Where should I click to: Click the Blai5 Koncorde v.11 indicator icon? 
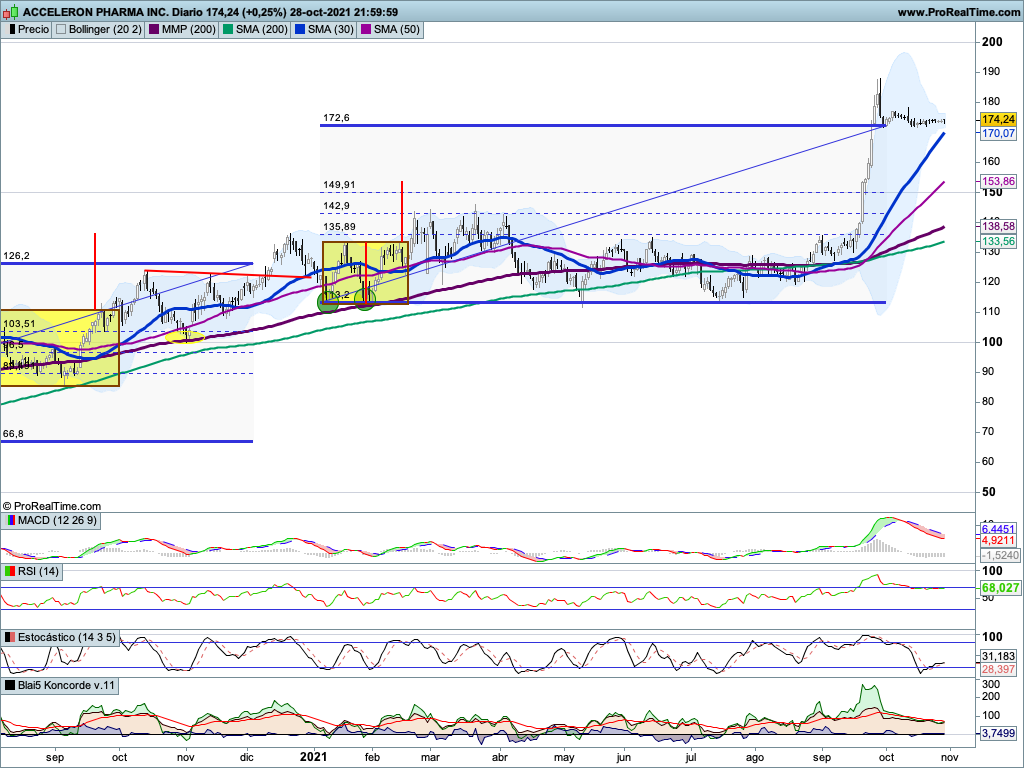point(10,686)
